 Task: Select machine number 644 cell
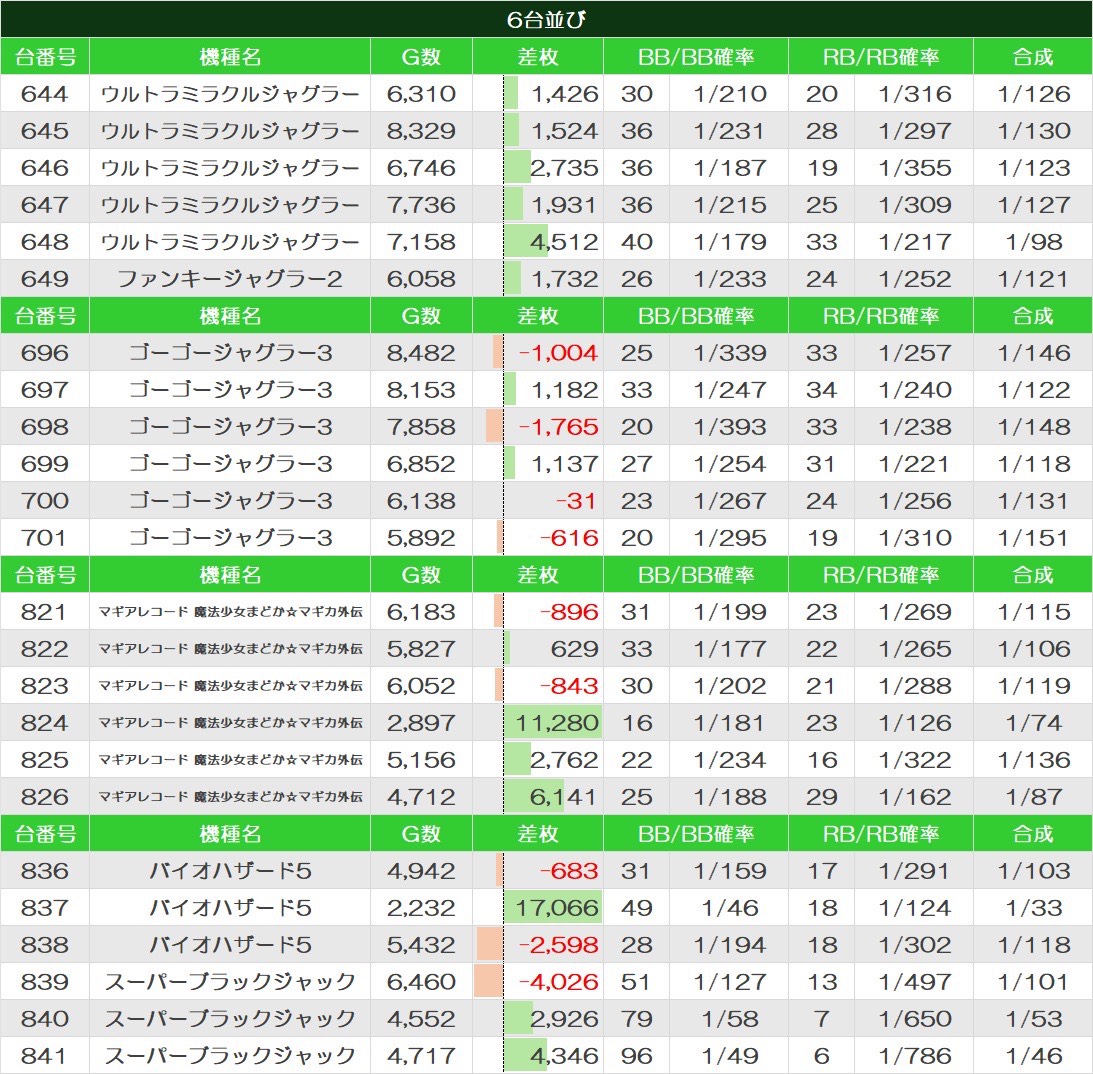(45, 93)
